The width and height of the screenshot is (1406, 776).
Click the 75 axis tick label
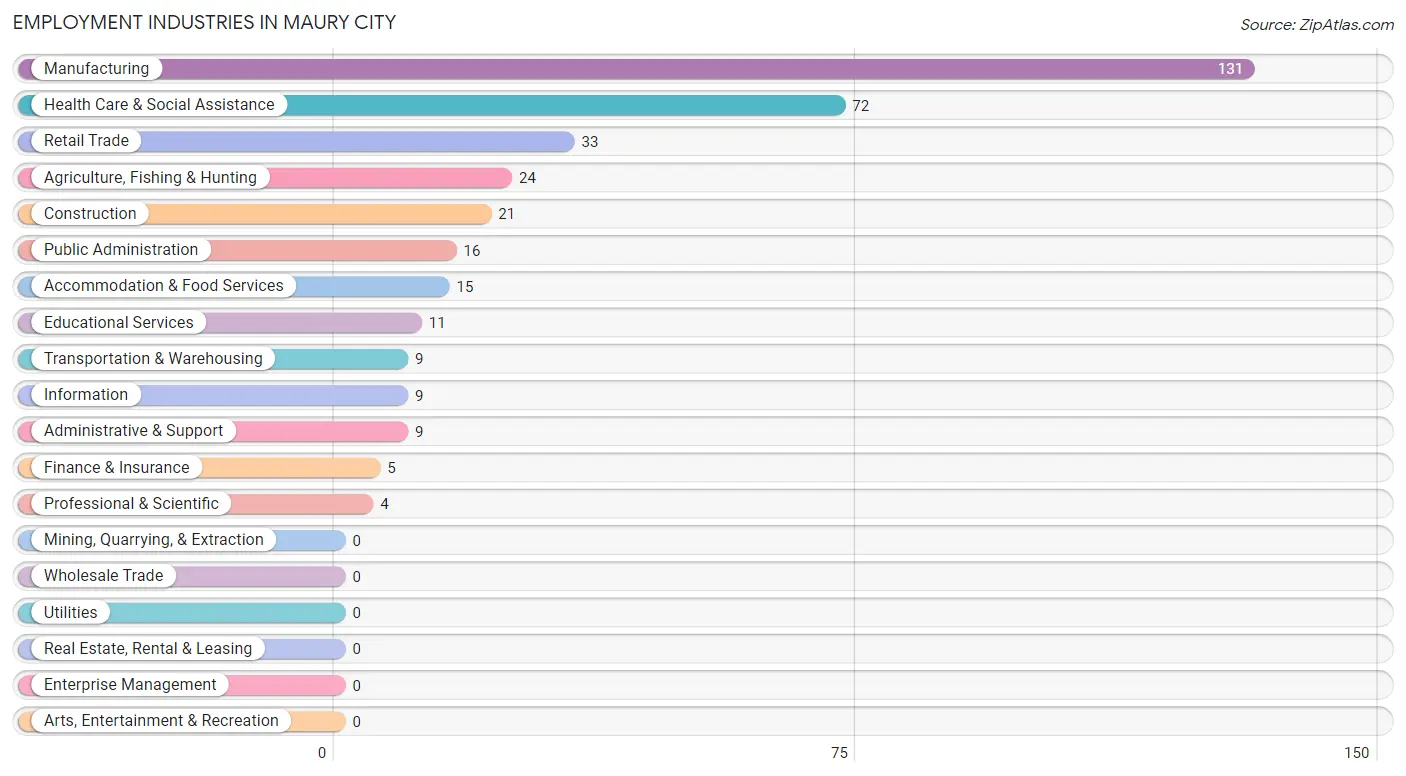coord(839,753)
